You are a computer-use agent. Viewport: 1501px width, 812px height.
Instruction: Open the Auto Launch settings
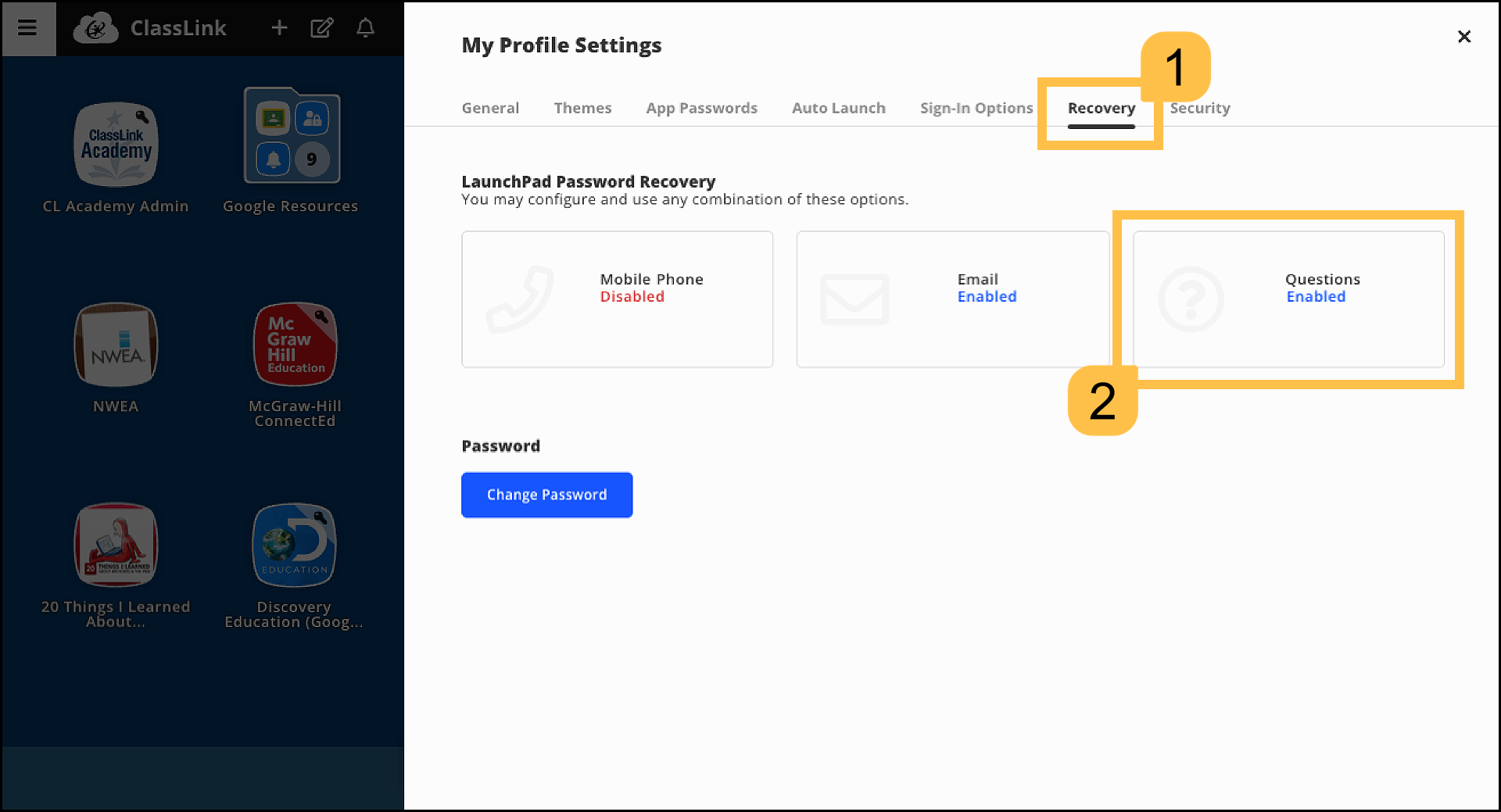838,108
